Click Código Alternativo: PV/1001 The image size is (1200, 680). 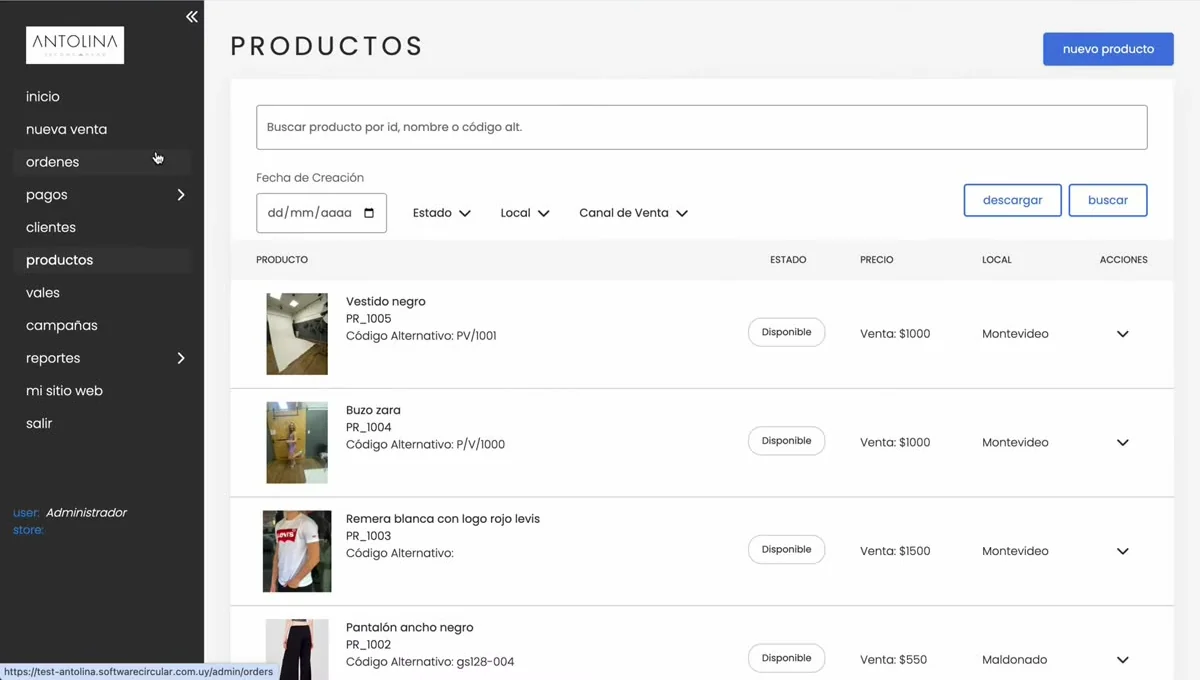point(421,336)
